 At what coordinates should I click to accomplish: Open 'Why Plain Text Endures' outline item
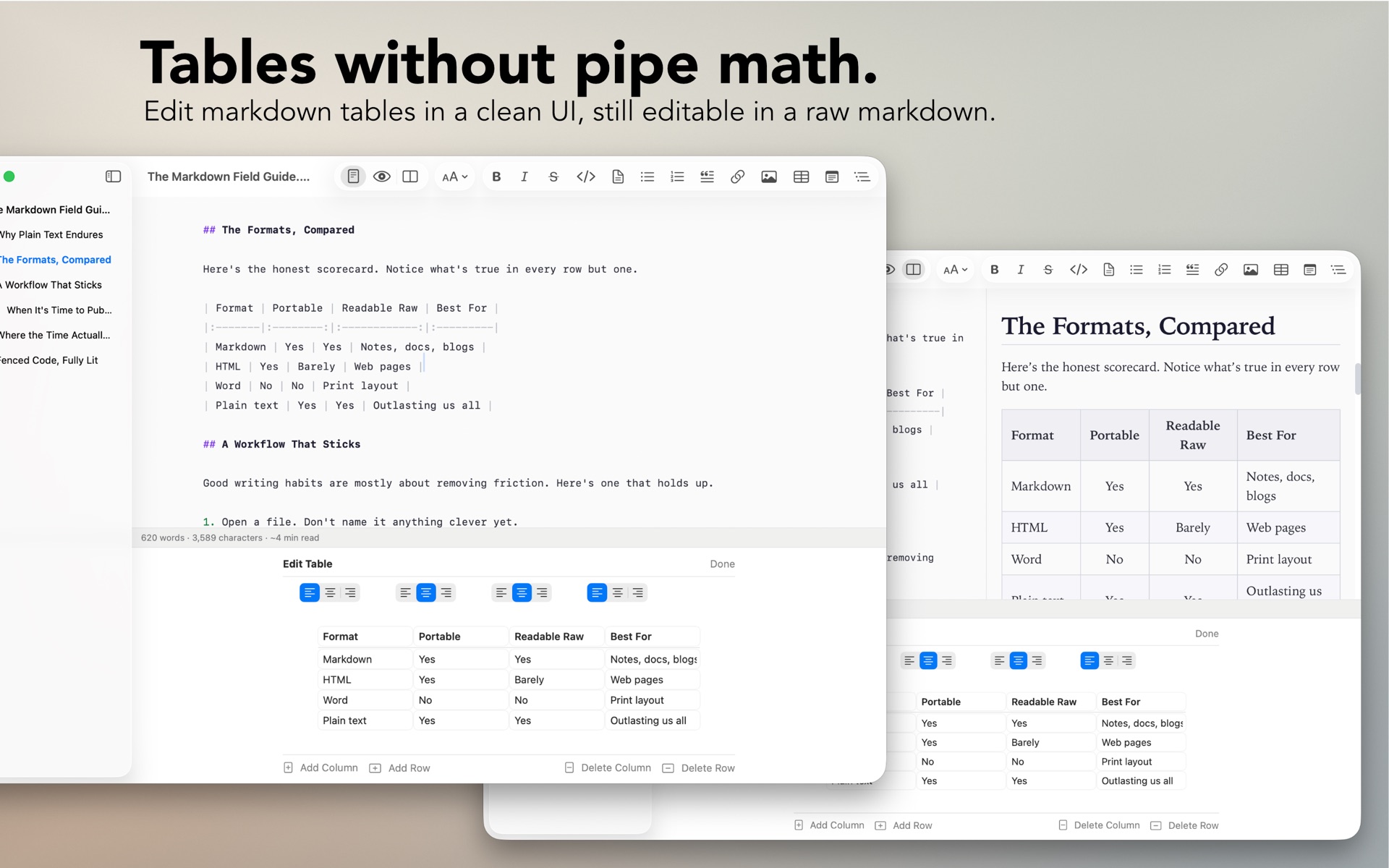[x=51, y=234]
